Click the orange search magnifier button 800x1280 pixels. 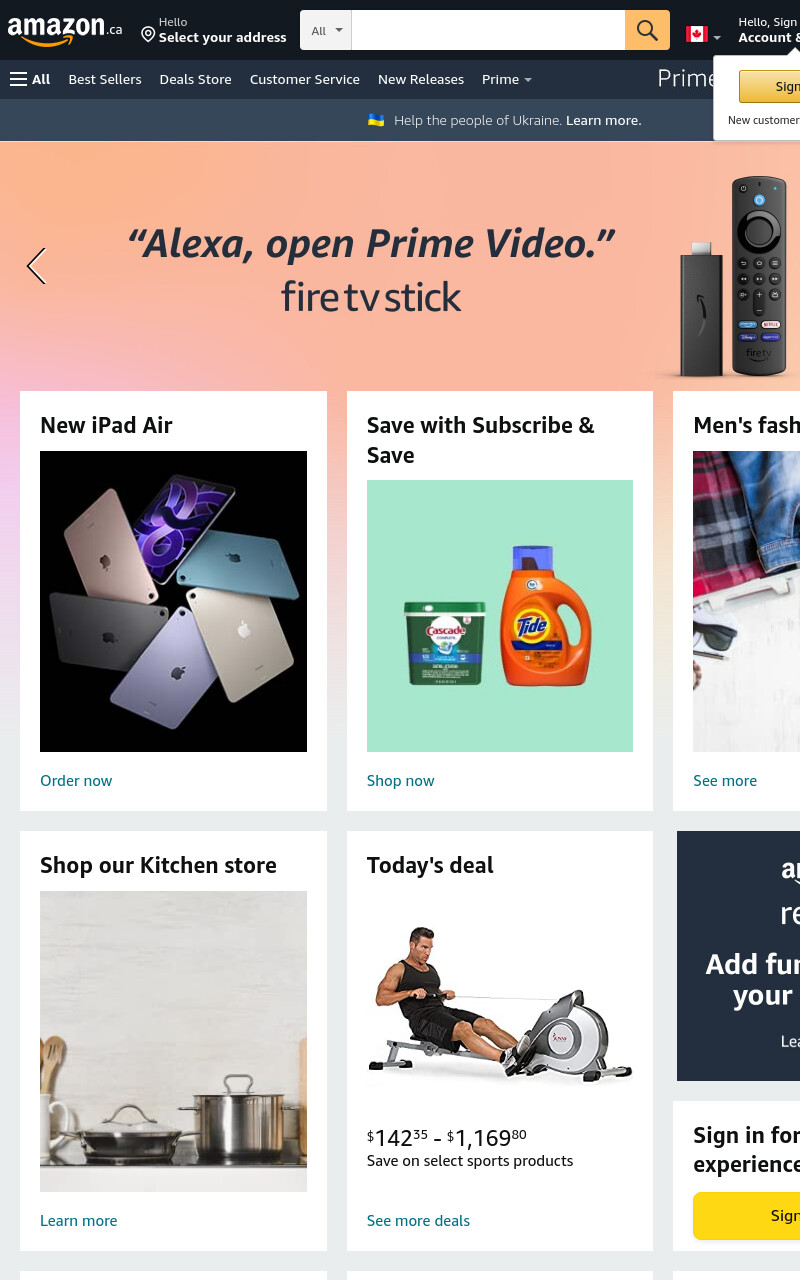click(647, 30)
